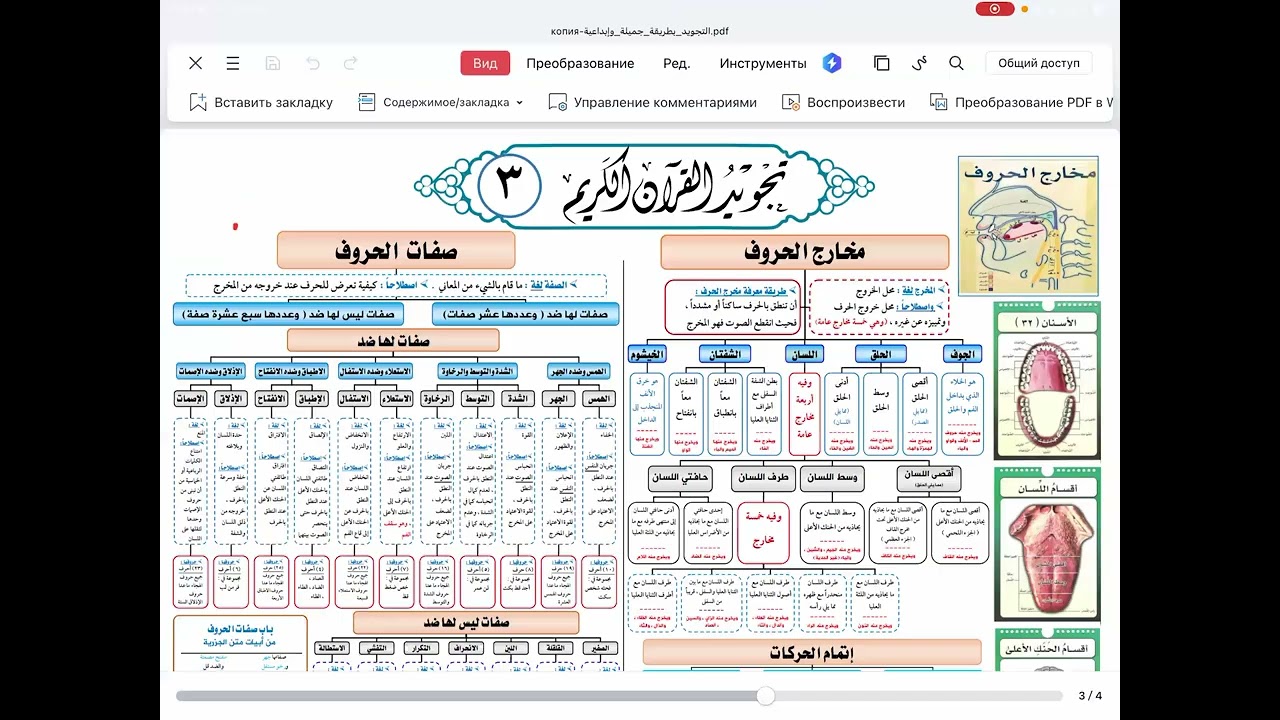Screen dimensions: 1280x720
Task: Open Управление комментариями
Action: (653, 102)
